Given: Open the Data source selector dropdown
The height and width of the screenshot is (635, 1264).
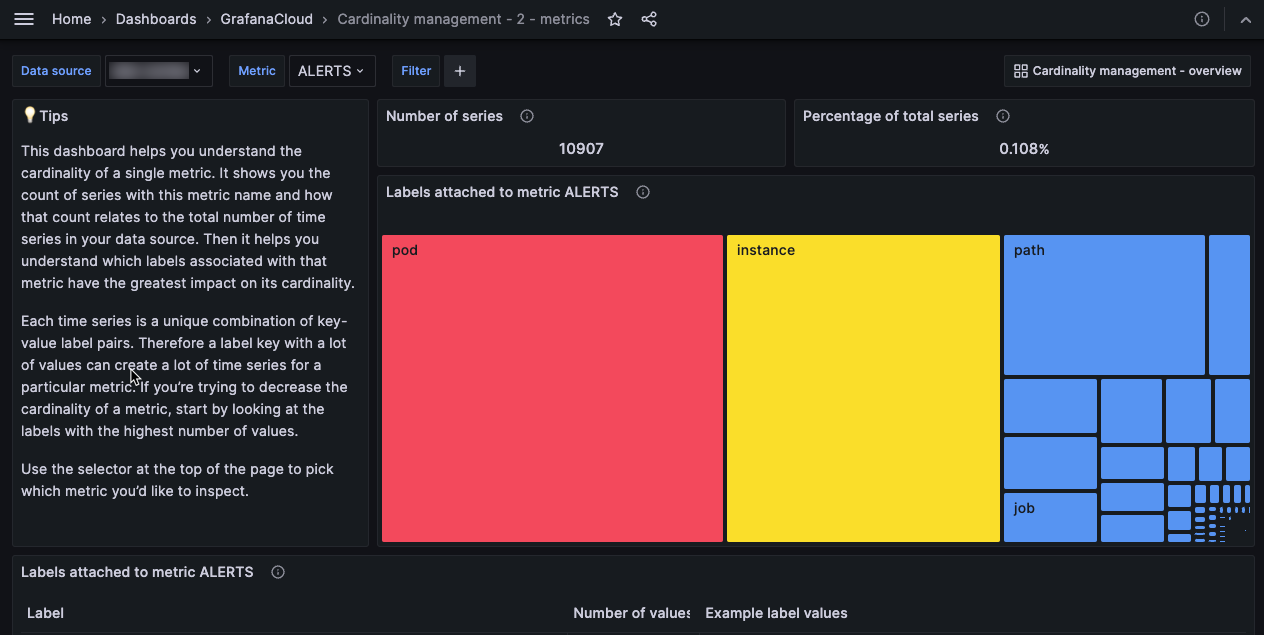Looking at the screenshot, I should [x=56, y=70].
